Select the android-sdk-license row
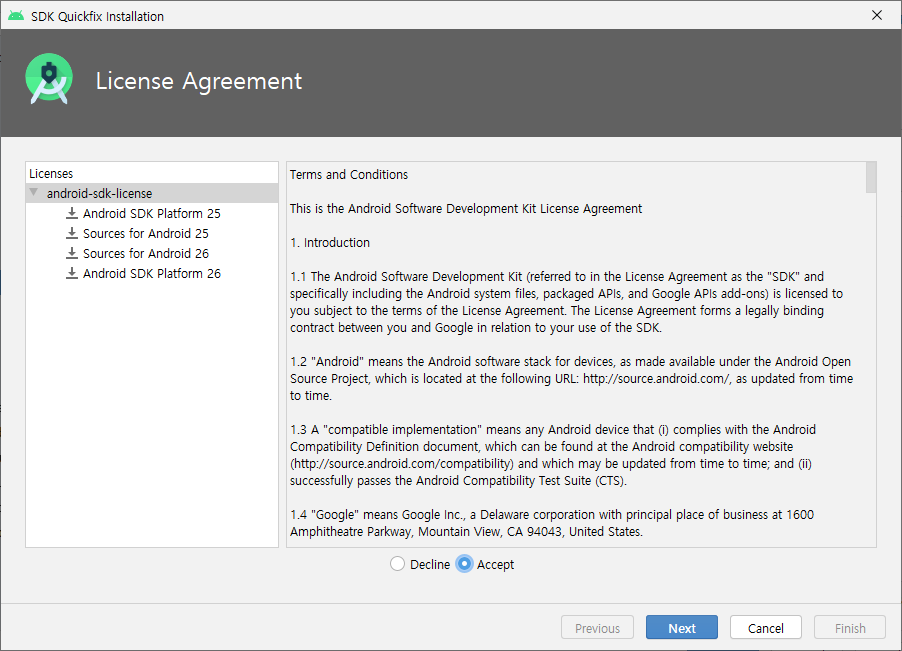Screen dimensions: 902x651 pyautogui.click(x=152, y=193)
